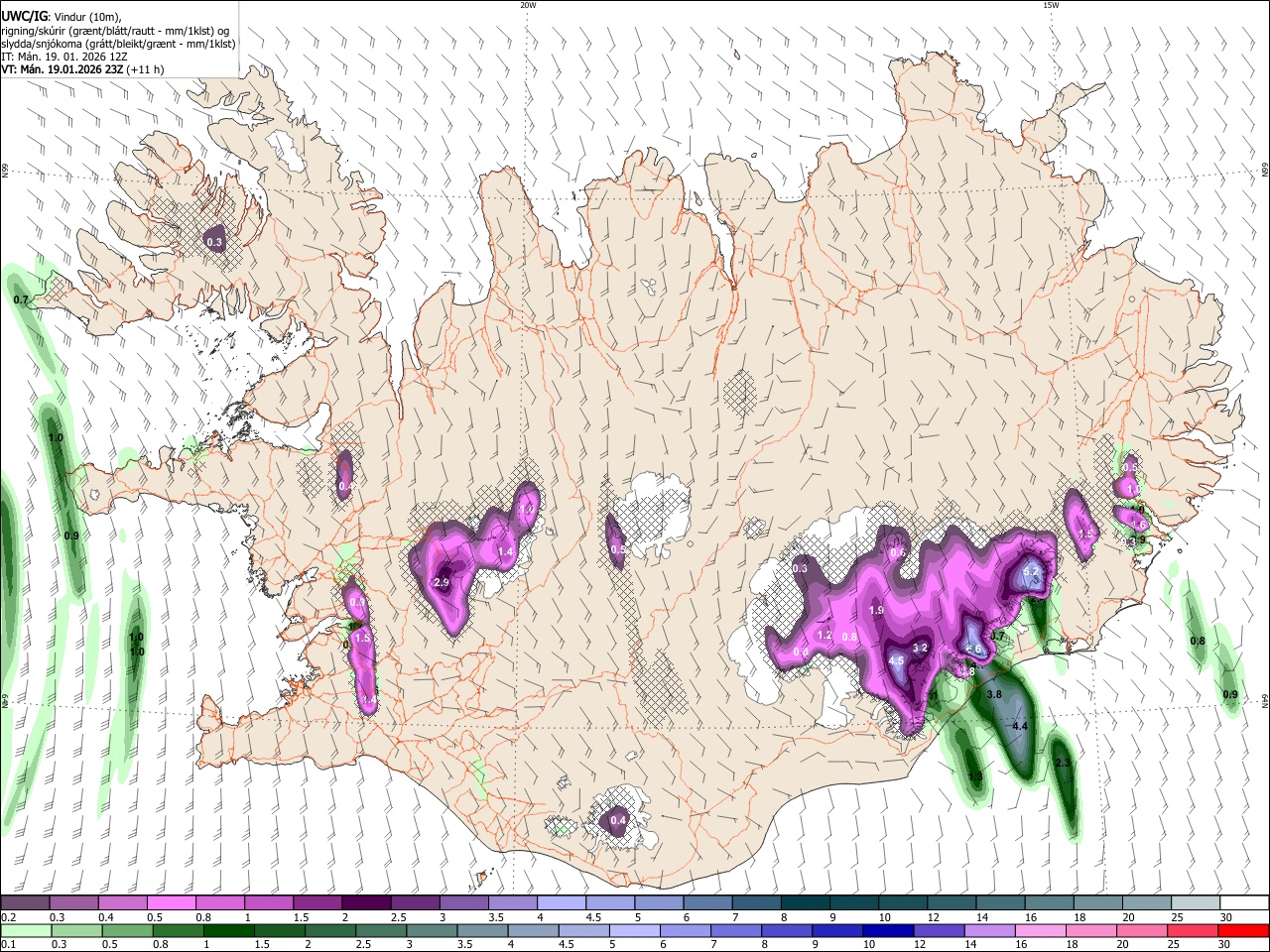Click the 'slydda/snjókoma' description line
The image size is (1270, 952).
[x=118, y=44]
